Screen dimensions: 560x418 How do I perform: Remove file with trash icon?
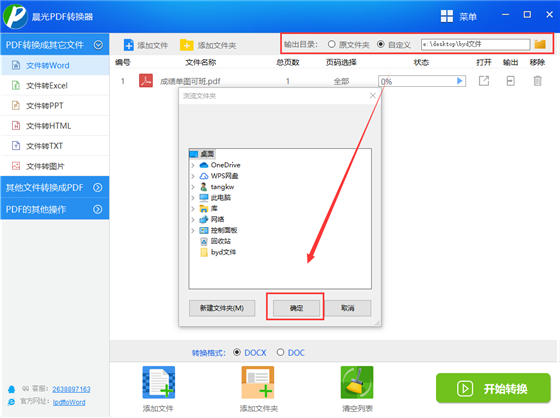538,81
